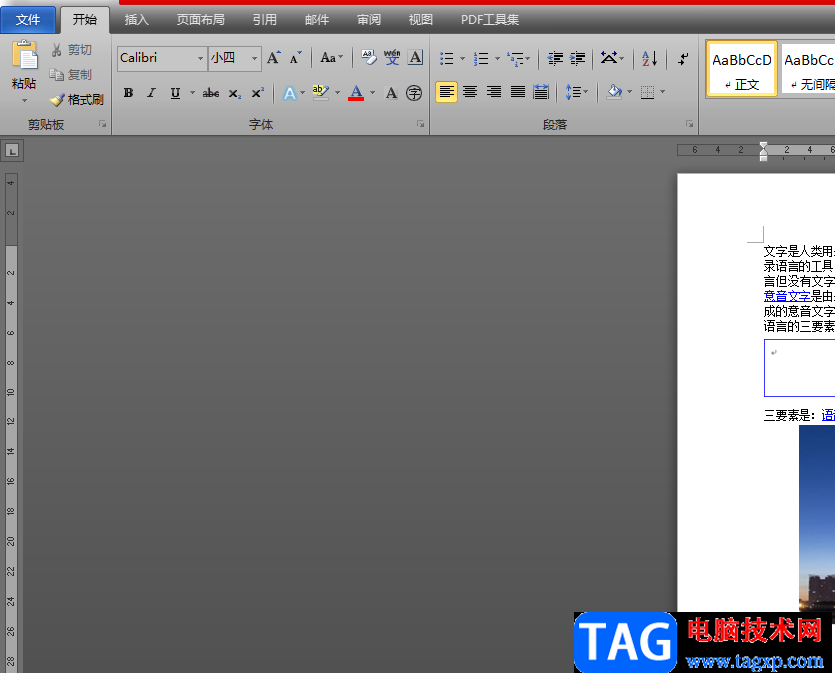Click the Grow Font icon
The image size is (835, 673).
tap(273, 58)
